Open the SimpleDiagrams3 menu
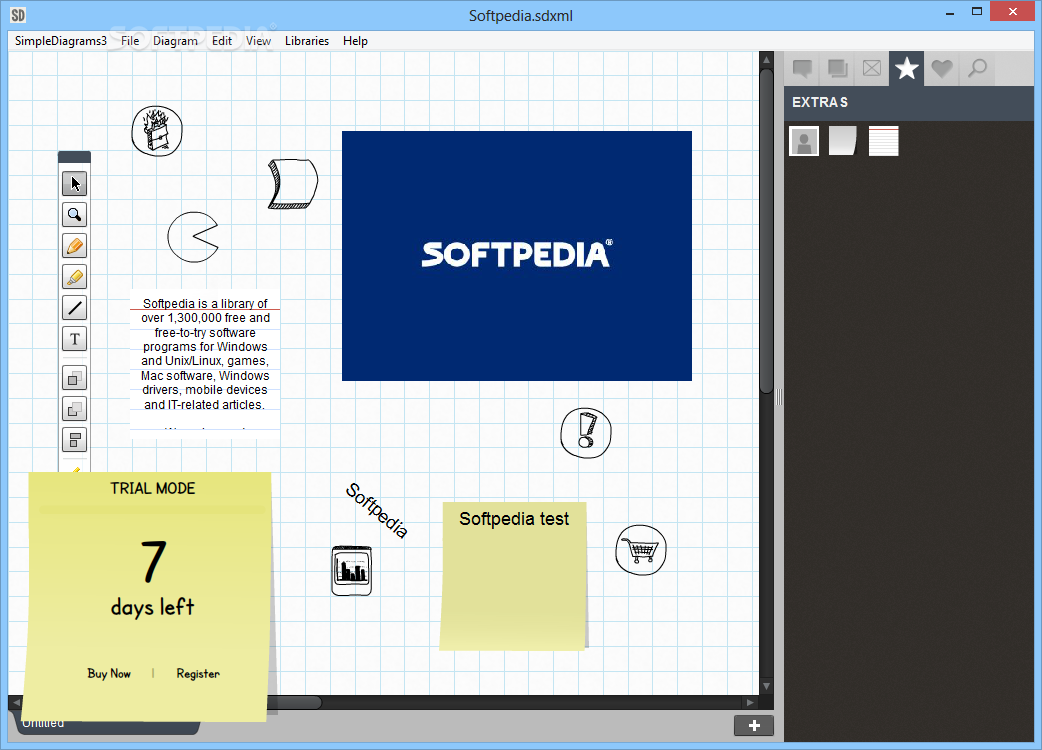 [x=60, y=41]
